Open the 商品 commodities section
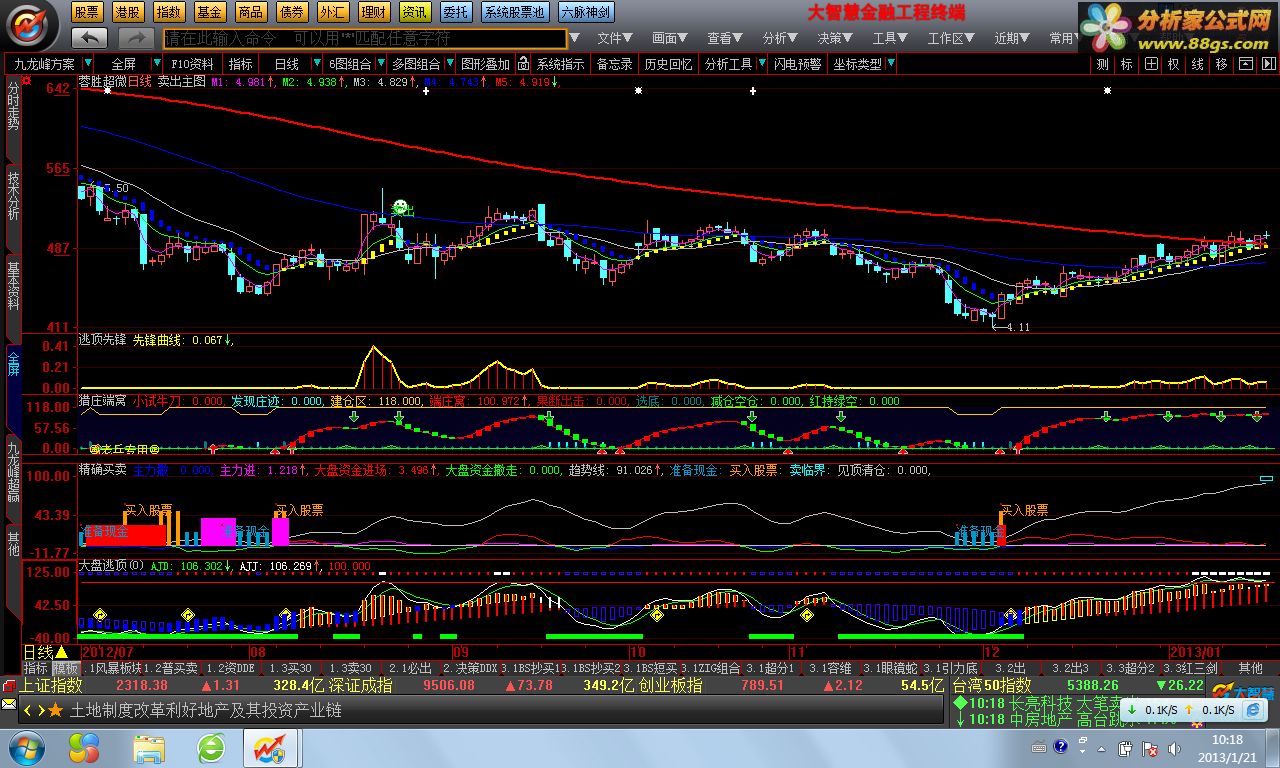The width and height of the screenshot is (1280, 768). pos(250,12)
